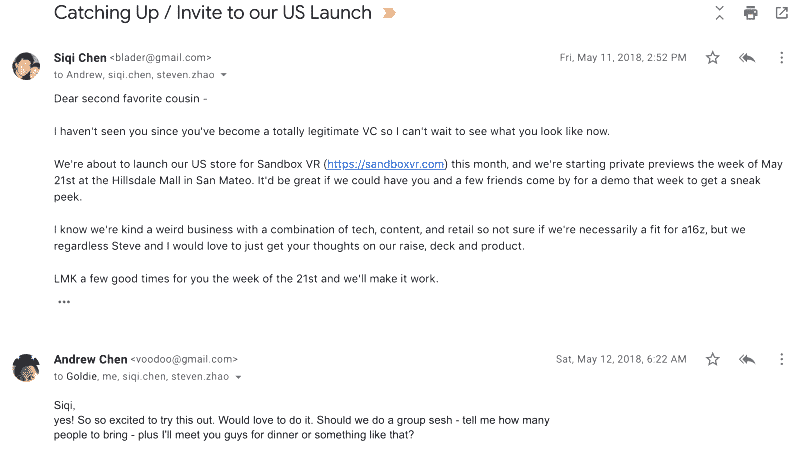Show recipient details for Siqi's email
The image size is (800, 452).
point(223,75)
